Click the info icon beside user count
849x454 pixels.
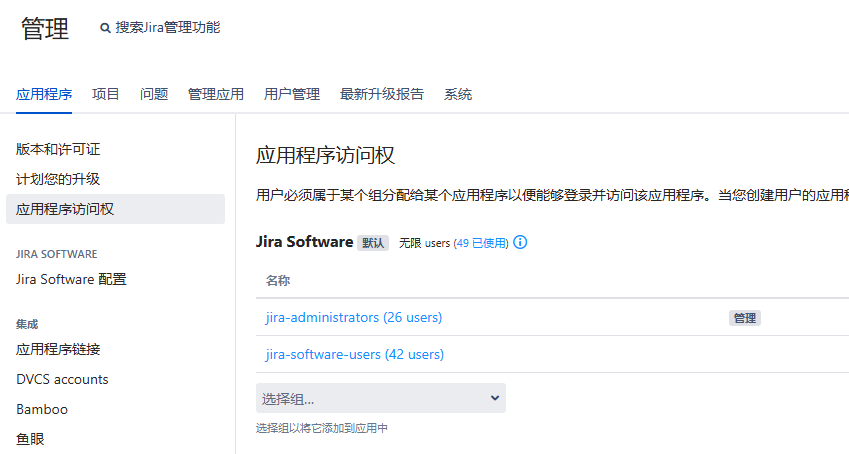pos(520,243)
